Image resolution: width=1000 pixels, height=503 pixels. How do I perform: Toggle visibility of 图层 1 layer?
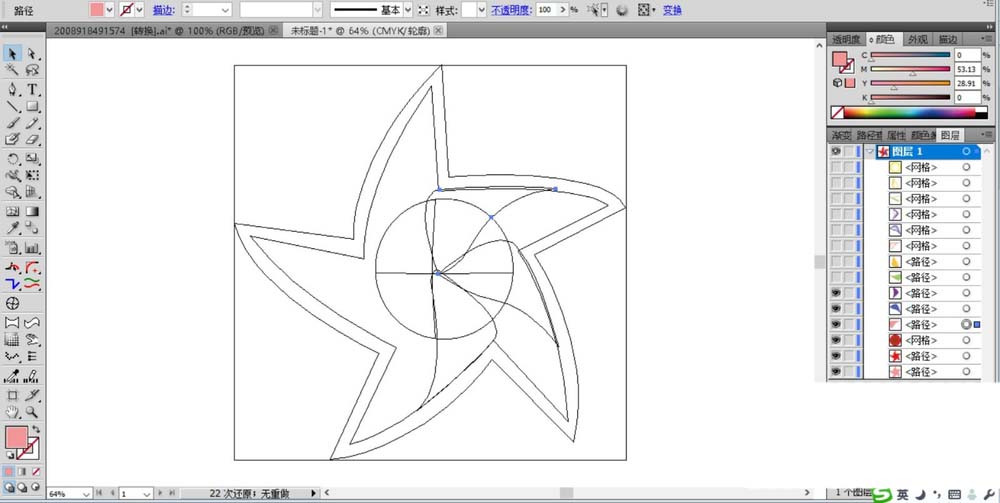pos(836,151)
